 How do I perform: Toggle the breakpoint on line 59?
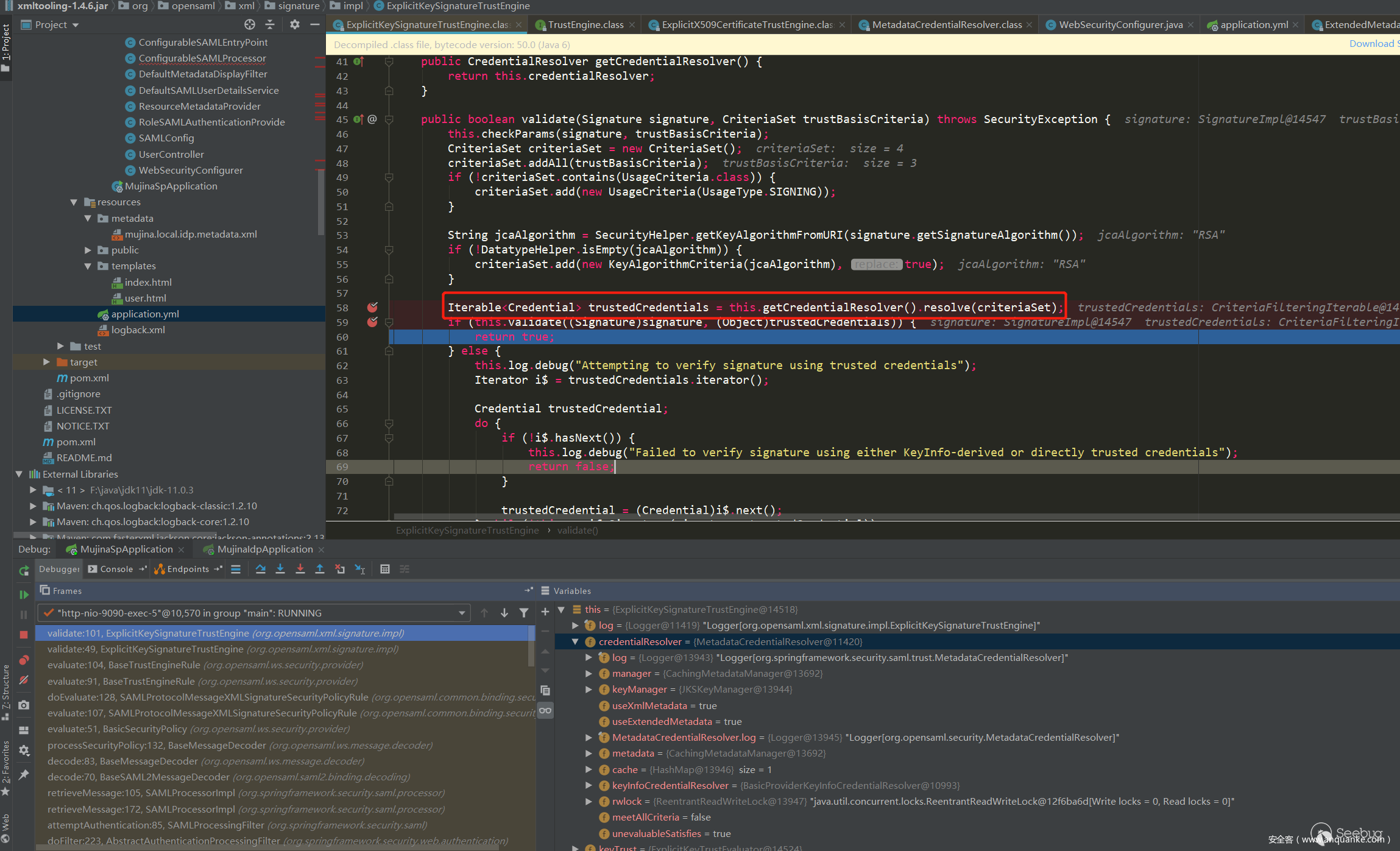pyautogui.click(x=372, y=322)
